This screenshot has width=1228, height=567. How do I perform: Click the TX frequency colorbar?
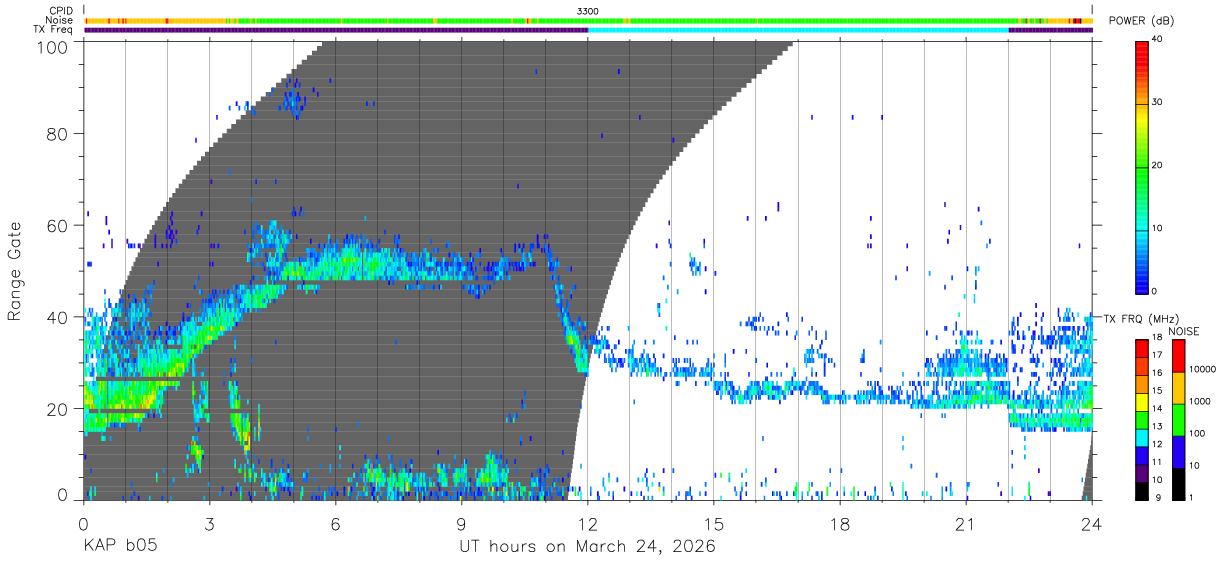[1141, 419]
